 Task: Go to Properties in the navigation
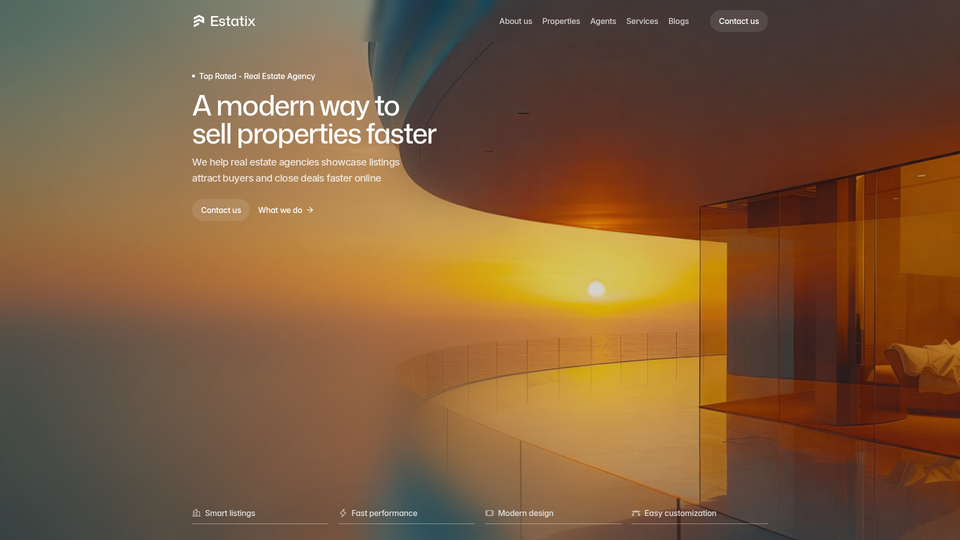coord(561,21)
